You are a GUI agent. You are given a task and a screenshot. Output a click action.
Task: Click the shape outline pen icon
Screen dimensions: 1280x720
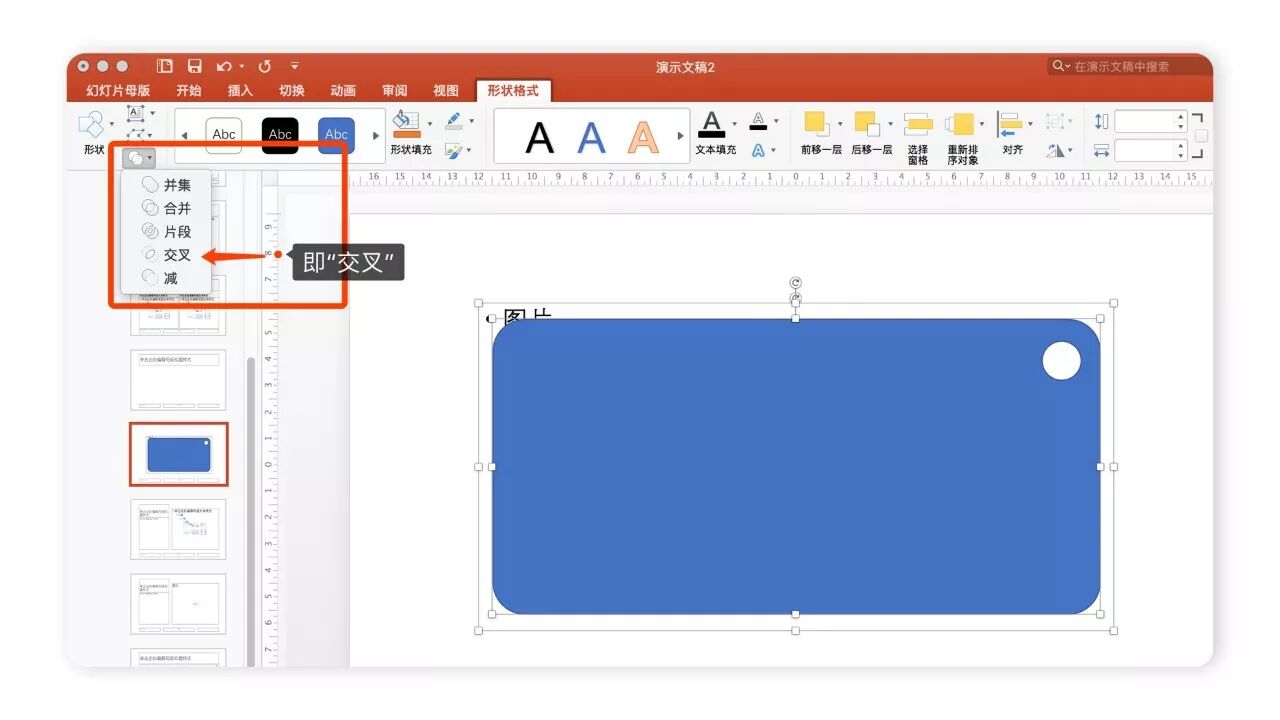click(x=454, y=121)
